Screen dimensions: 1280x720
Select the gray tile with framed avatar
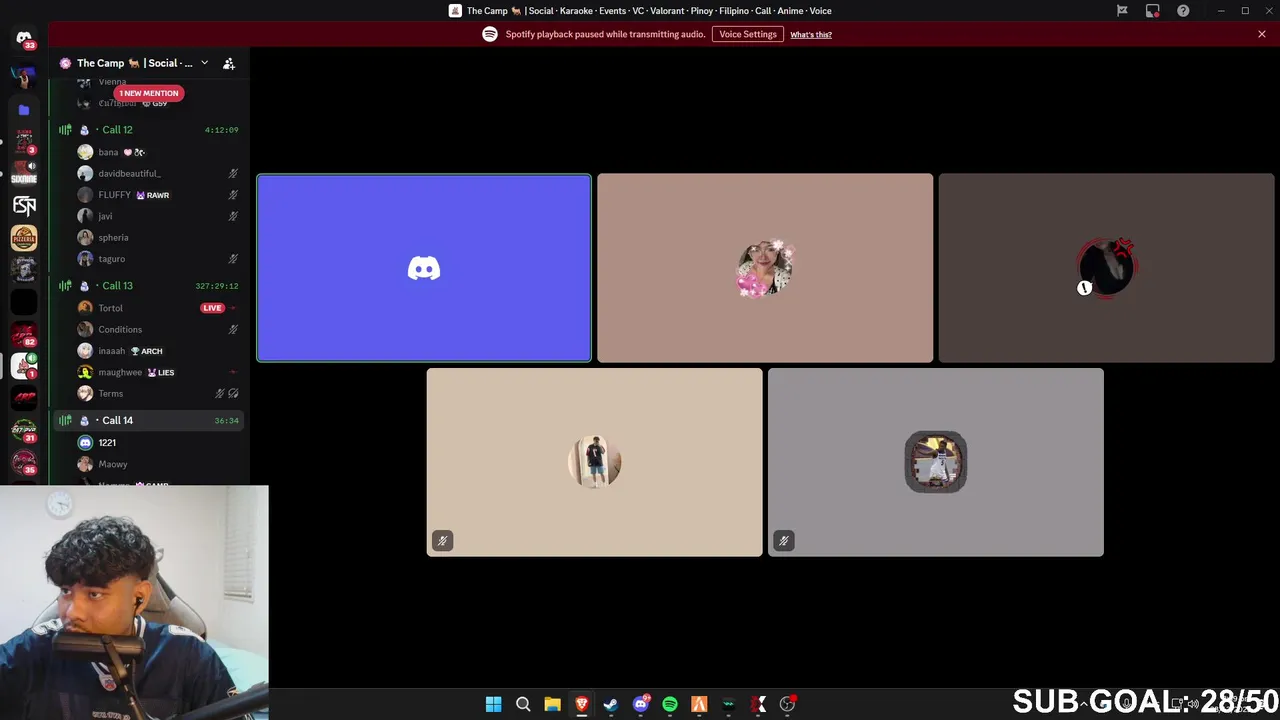click(x=936, y=462)
